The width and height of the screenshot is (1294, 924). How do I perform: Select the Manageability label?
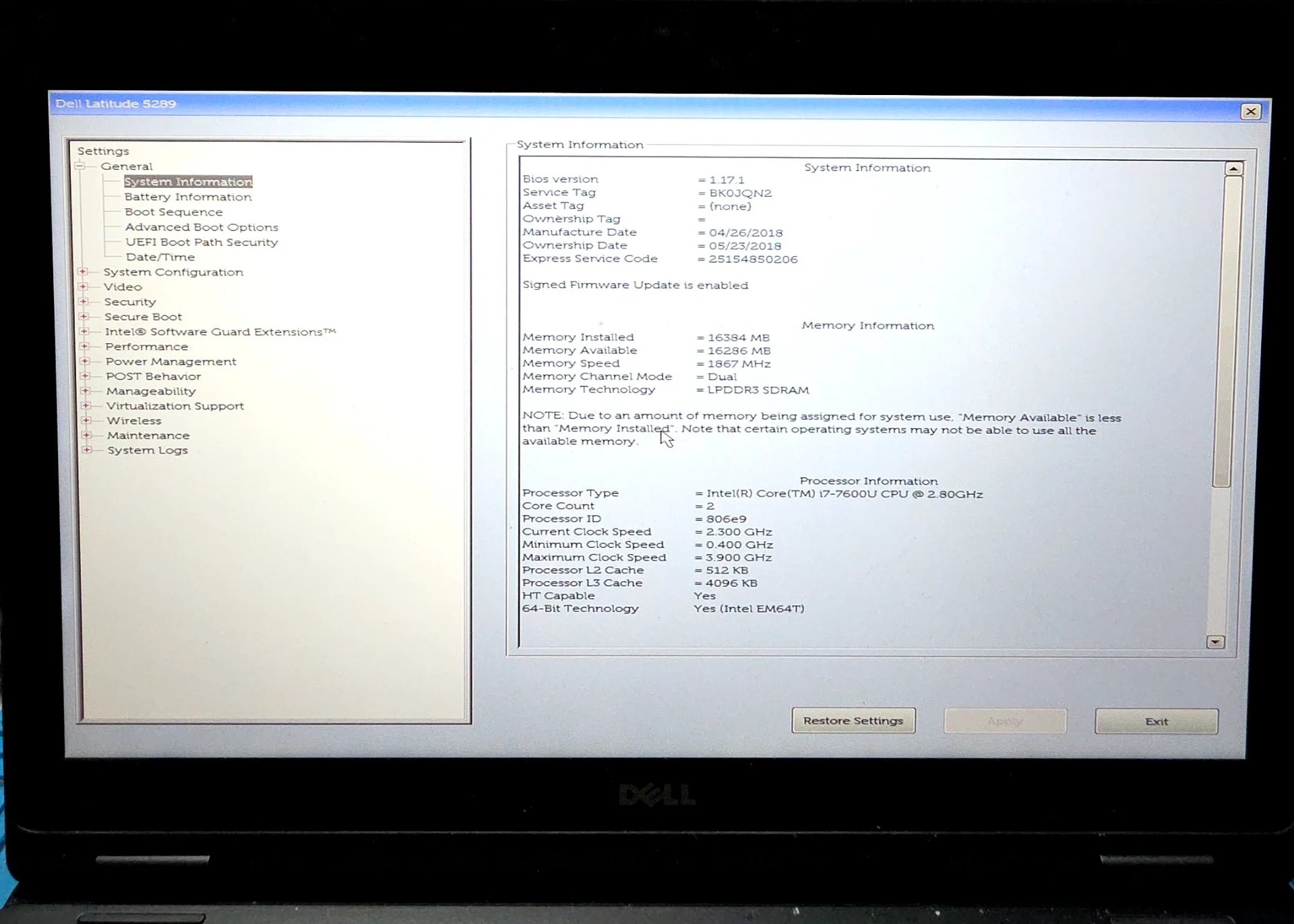[151, 391]
